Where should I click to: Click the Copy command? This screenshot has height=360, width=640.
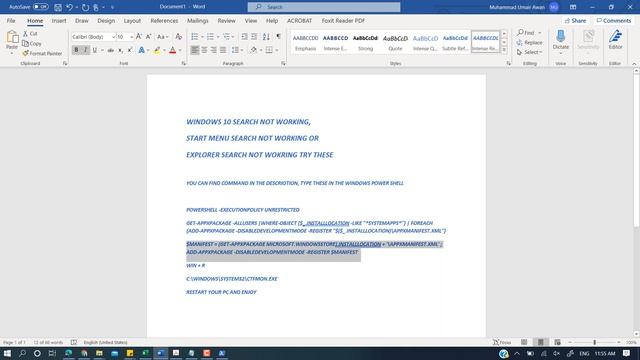(x=32, y=43)
